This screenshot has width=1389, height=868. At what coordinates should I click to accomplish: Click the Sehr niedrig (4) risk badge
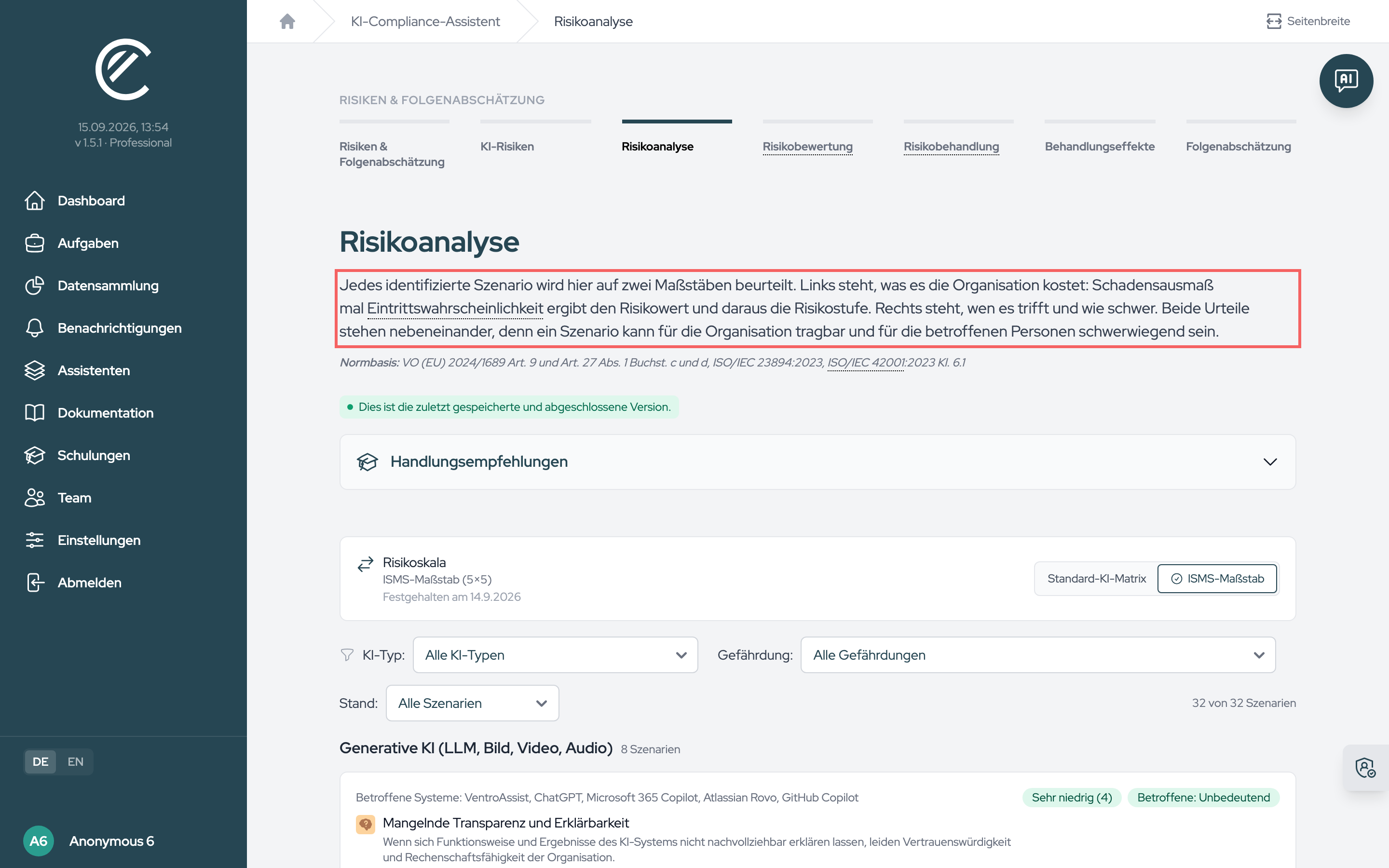[x=1072, y=798]
